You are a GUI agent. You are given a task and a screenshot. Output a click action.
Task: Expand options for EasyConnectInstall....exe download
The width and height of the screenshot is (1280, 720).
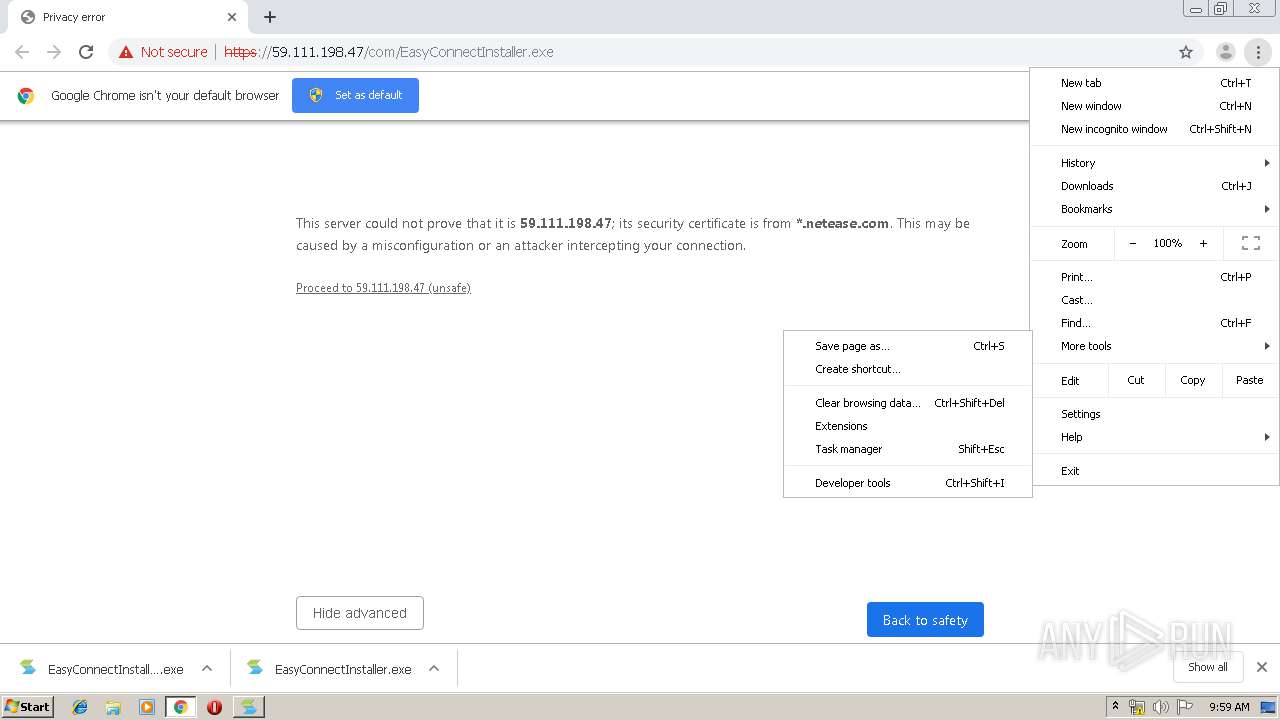coord(207,669)
